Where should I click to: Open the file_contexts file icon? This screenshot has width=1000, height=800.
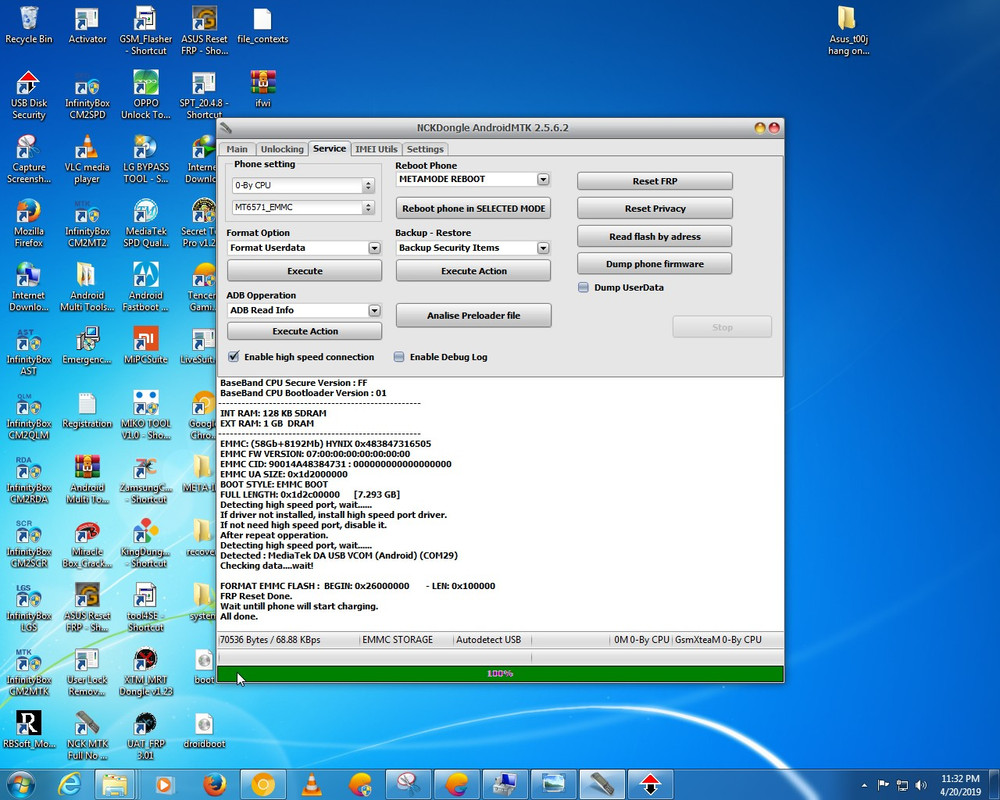tap(262, 26)
